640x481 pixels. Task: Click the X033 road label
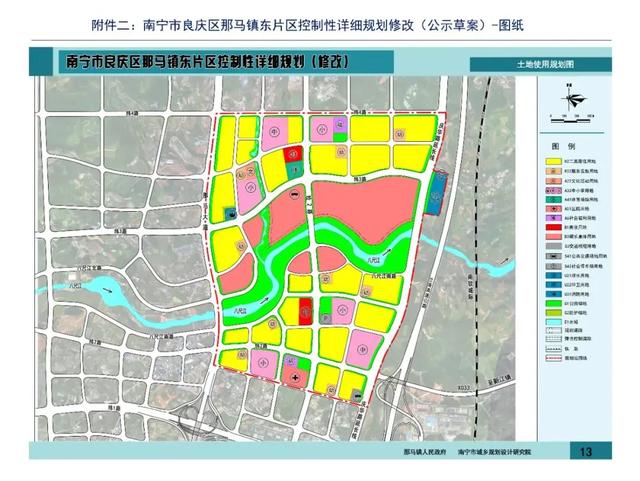[464, 385]
